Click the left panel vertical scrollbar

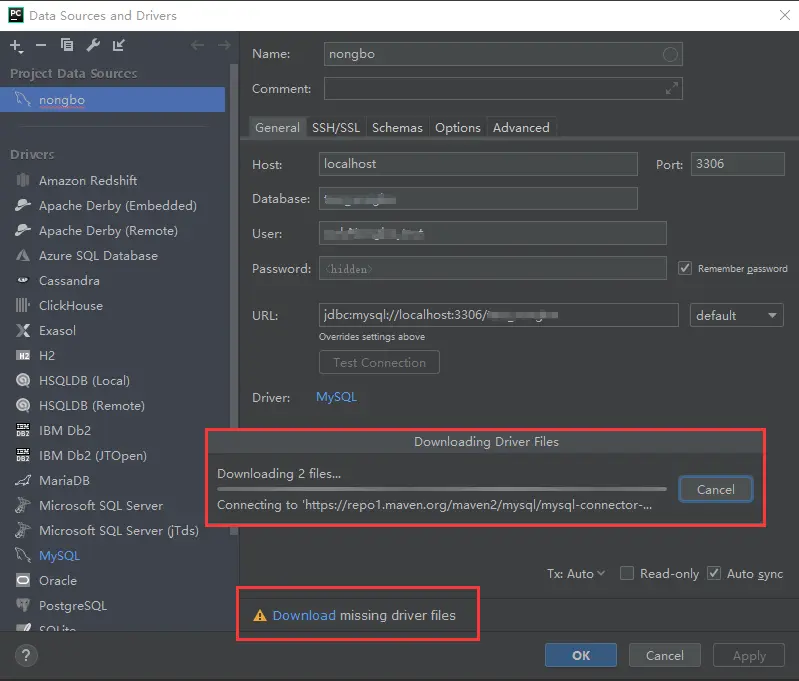click(x=234, y=299)
